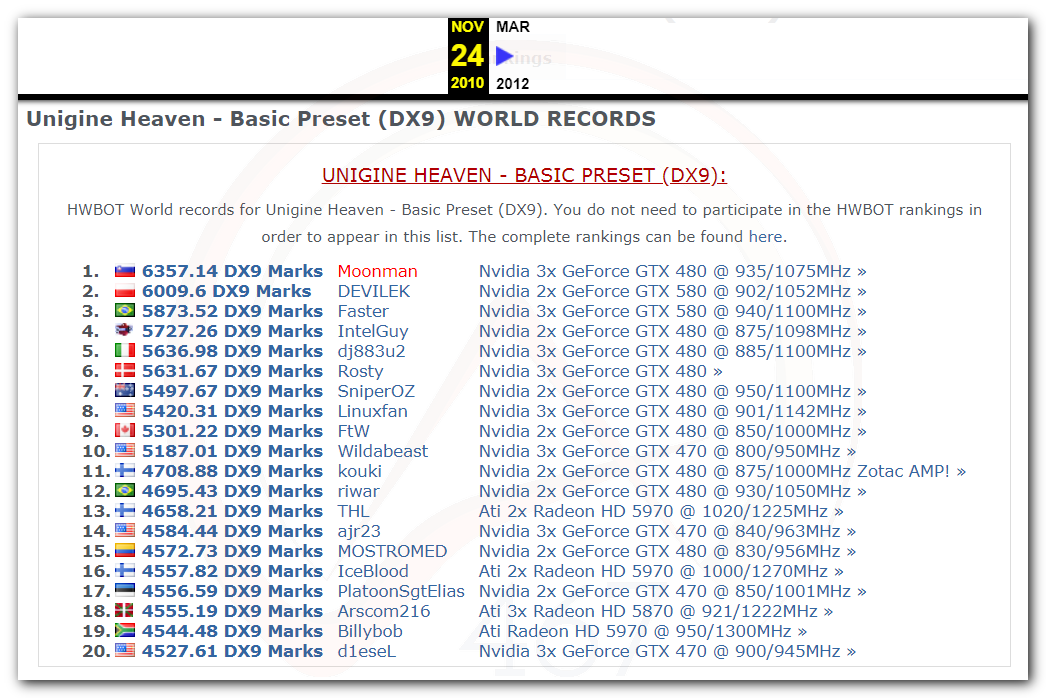Image resolution: width=1046 pixels, height=698 pixels.
Task: View Linuxfan's user profile
Action: 372,412
